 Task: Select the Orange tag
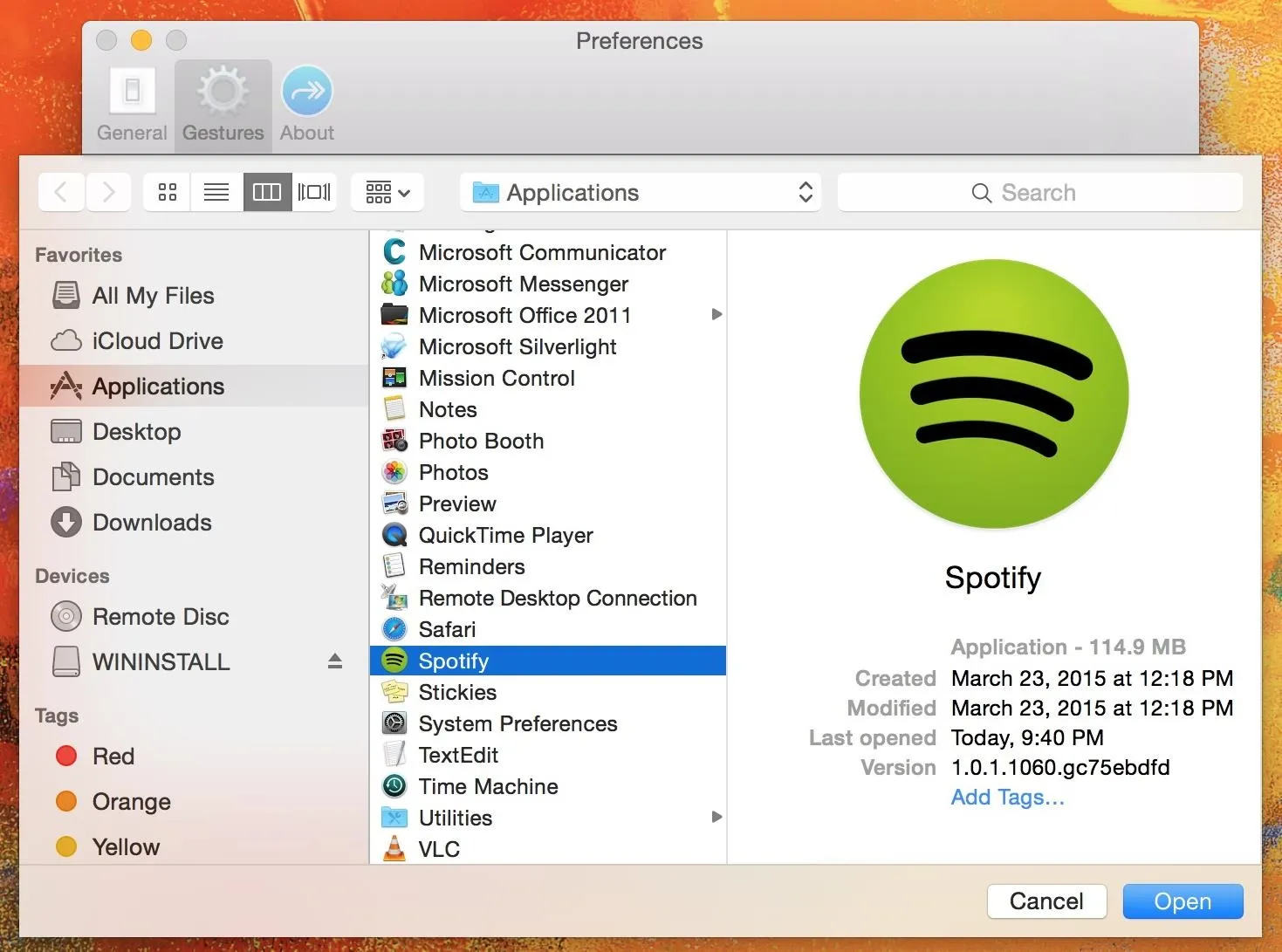click(194, 802)
